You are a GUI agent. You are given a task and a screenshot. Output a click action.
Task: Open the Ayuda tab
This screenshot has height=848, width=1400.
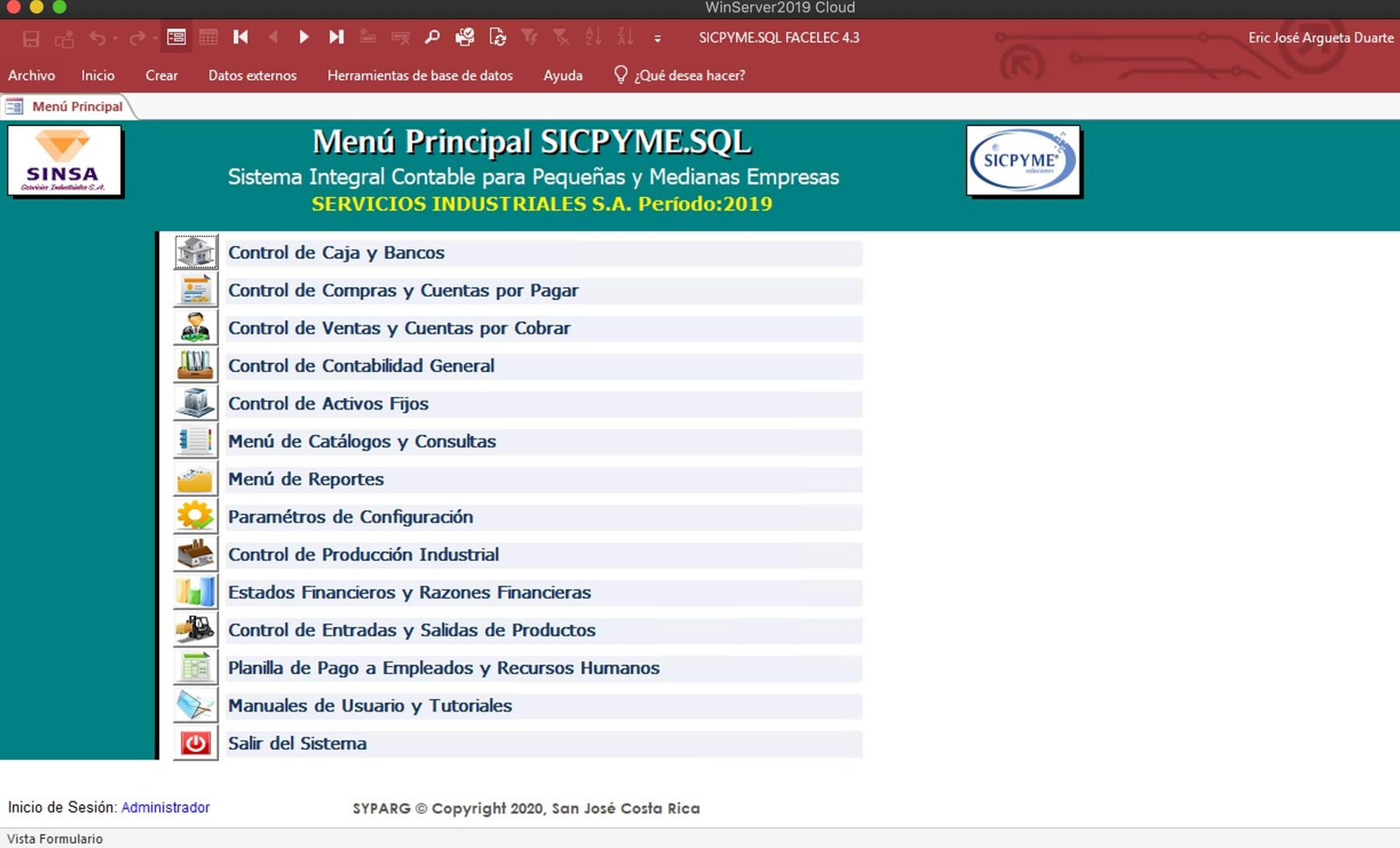pos(563,75)
